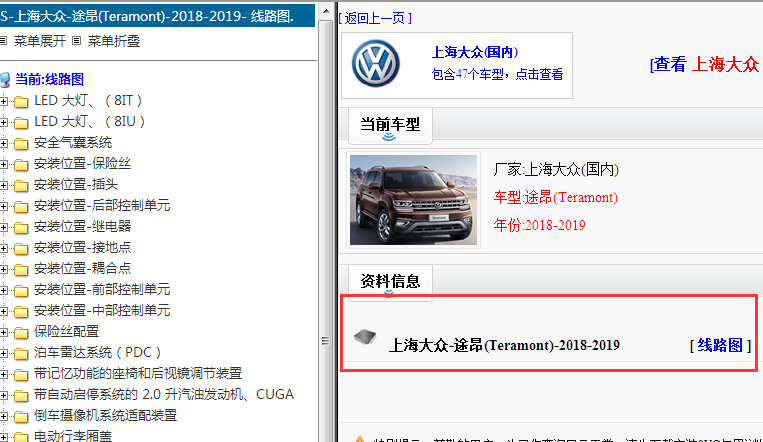This screenshot has width=763, height=442.
Task: Click folder icon for 安装位置-耦合点
Action: click(x=21, y=269)
